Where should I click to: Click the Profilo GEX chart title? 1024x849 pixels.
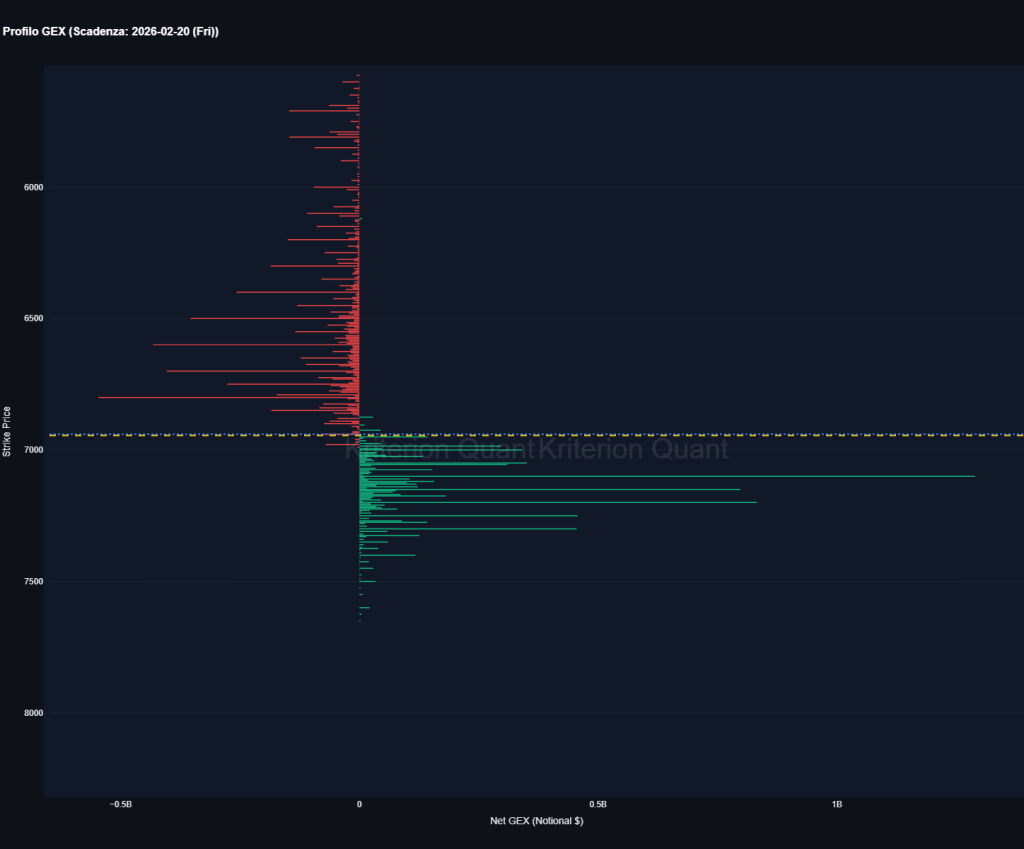click(x=110, y=31)
